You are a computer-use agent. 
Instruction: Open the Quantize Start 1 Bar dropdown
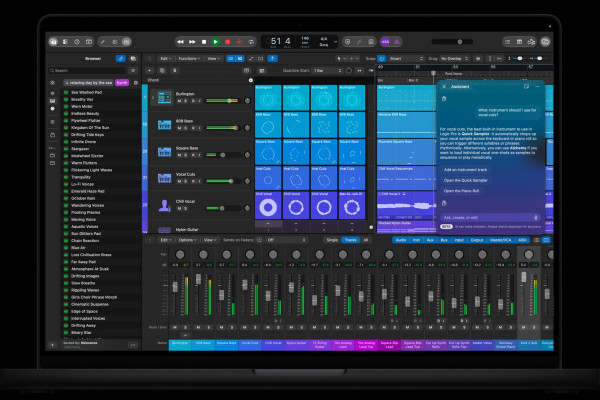pyautogui.click(x=327, y=70)
